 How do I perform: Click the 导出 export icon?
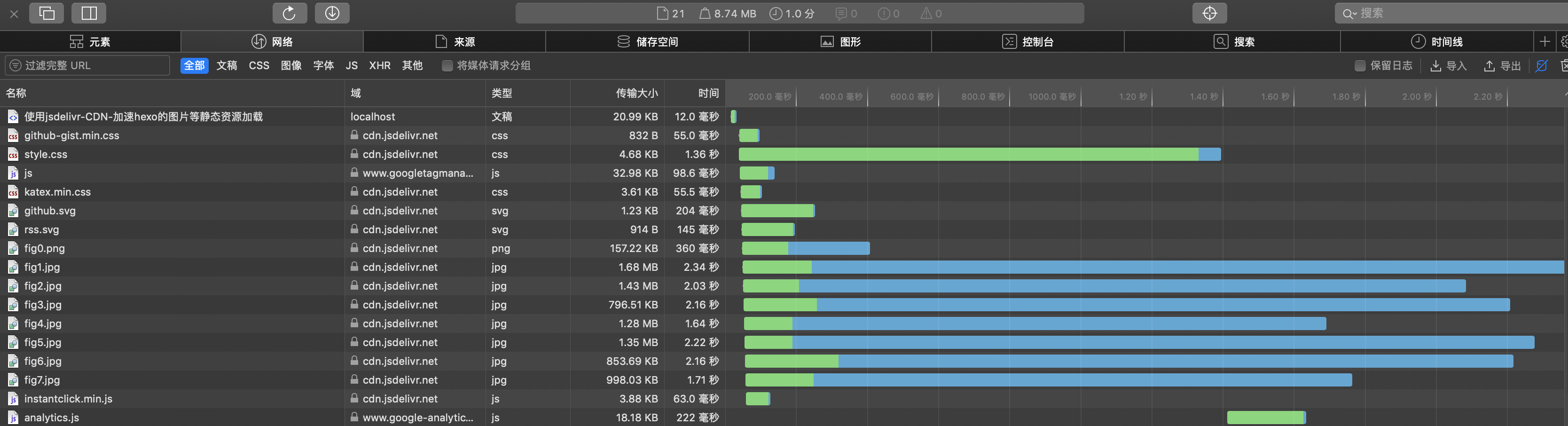1501,65
